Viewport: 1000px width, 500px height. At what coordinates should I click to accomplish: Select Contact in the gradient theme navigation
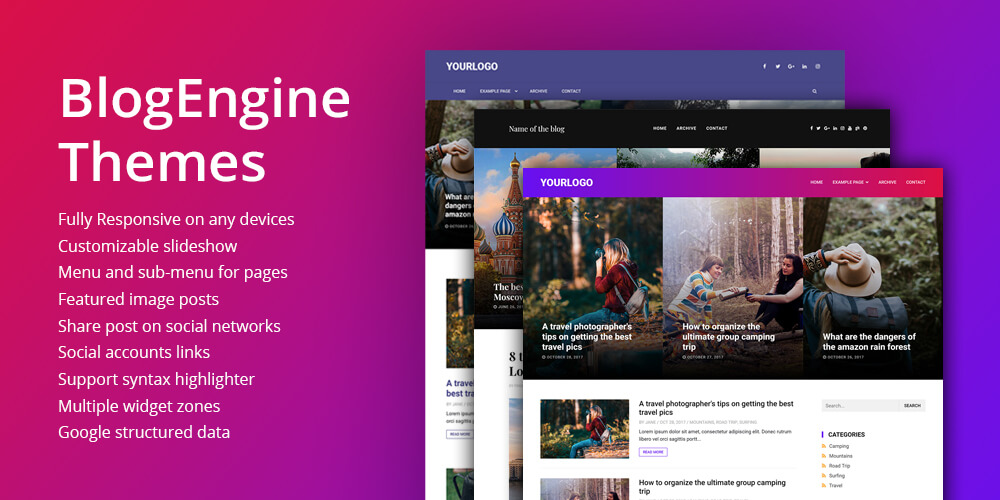(915, 182)
